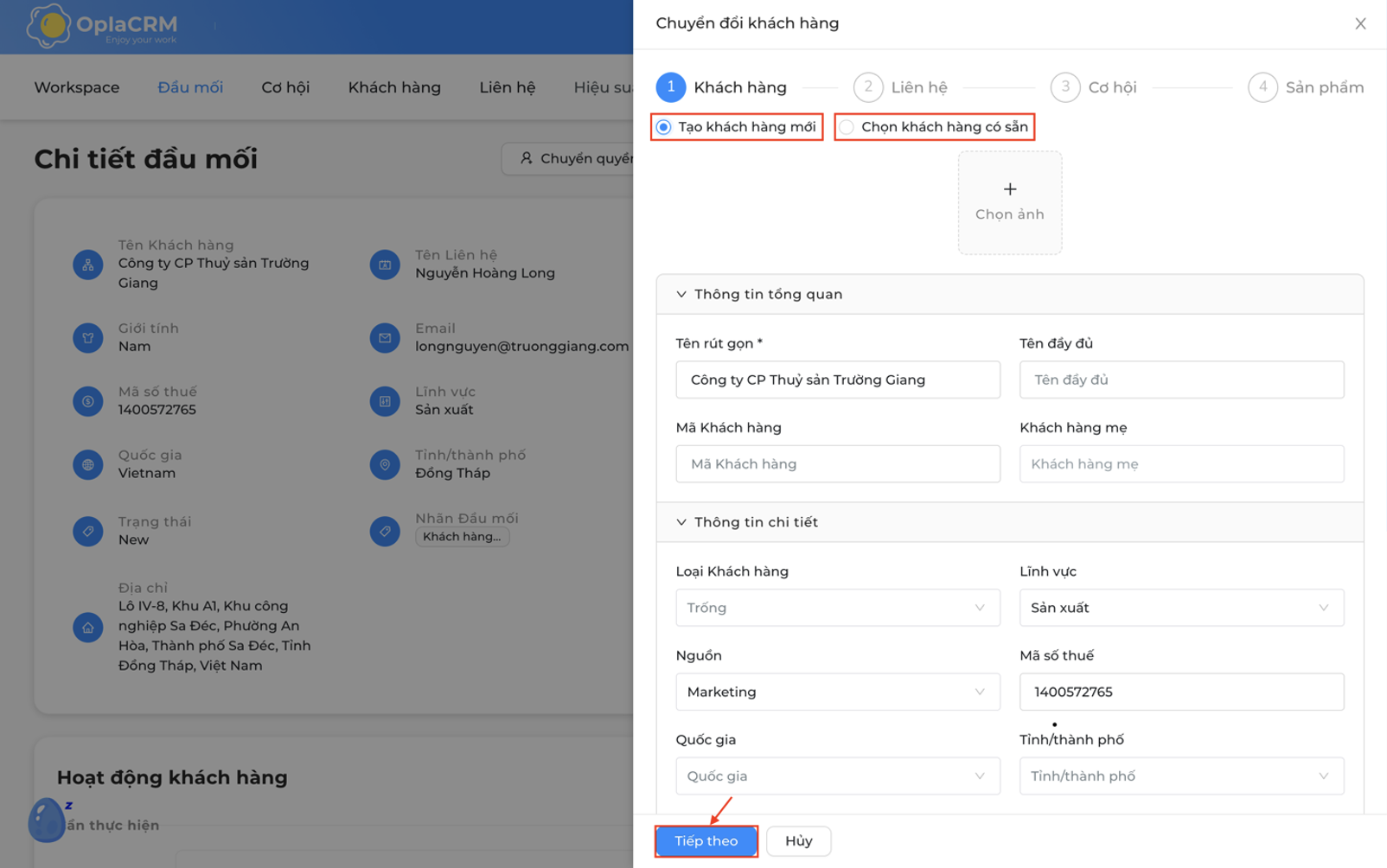Viewport: 1387px width, 868px height.
Task: Close the Chuyển đổi khách hàng panel
Action: (1360, 23)
